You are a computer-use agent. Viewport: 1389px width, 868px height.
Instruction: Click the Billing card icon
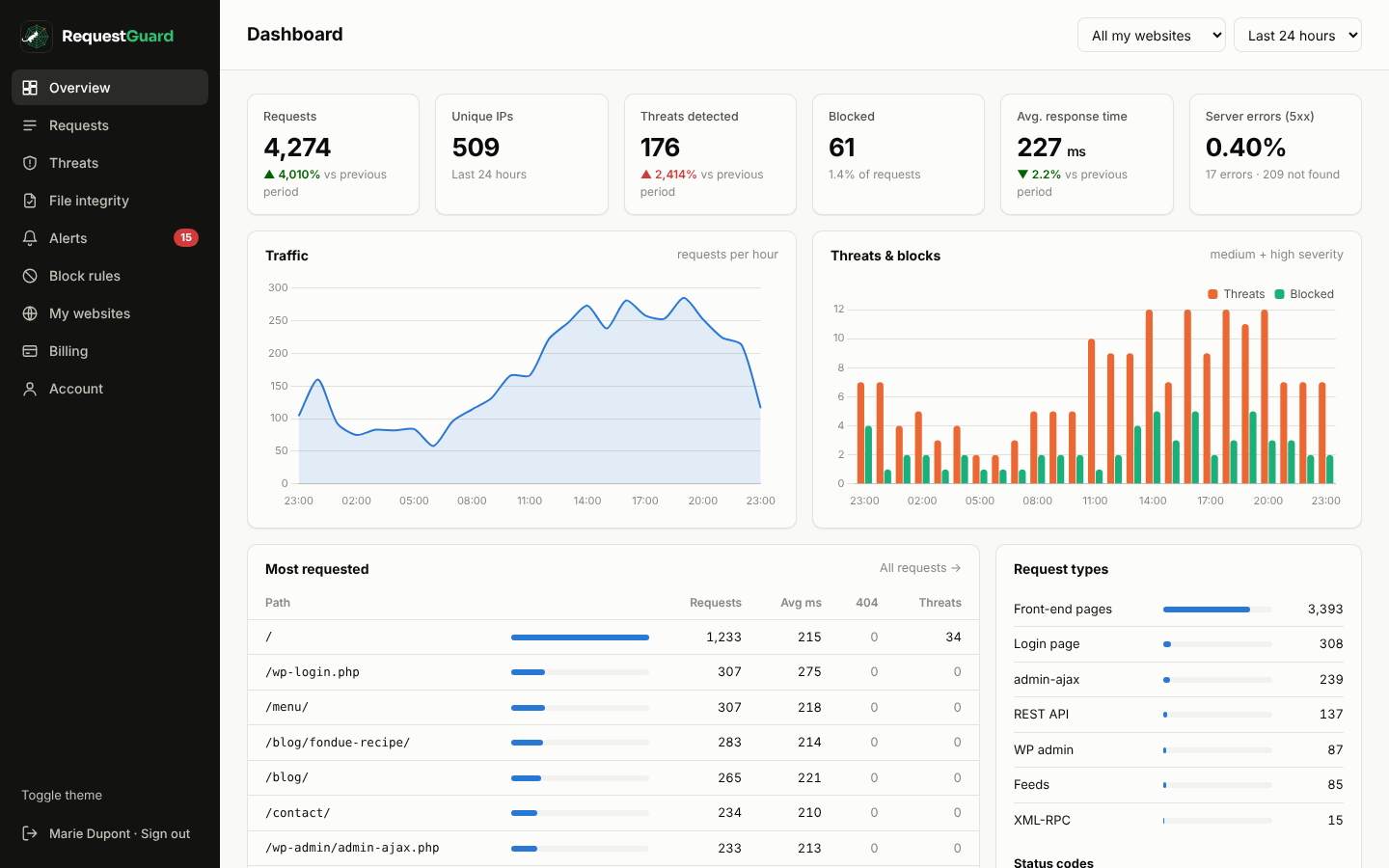pos(30,351)
